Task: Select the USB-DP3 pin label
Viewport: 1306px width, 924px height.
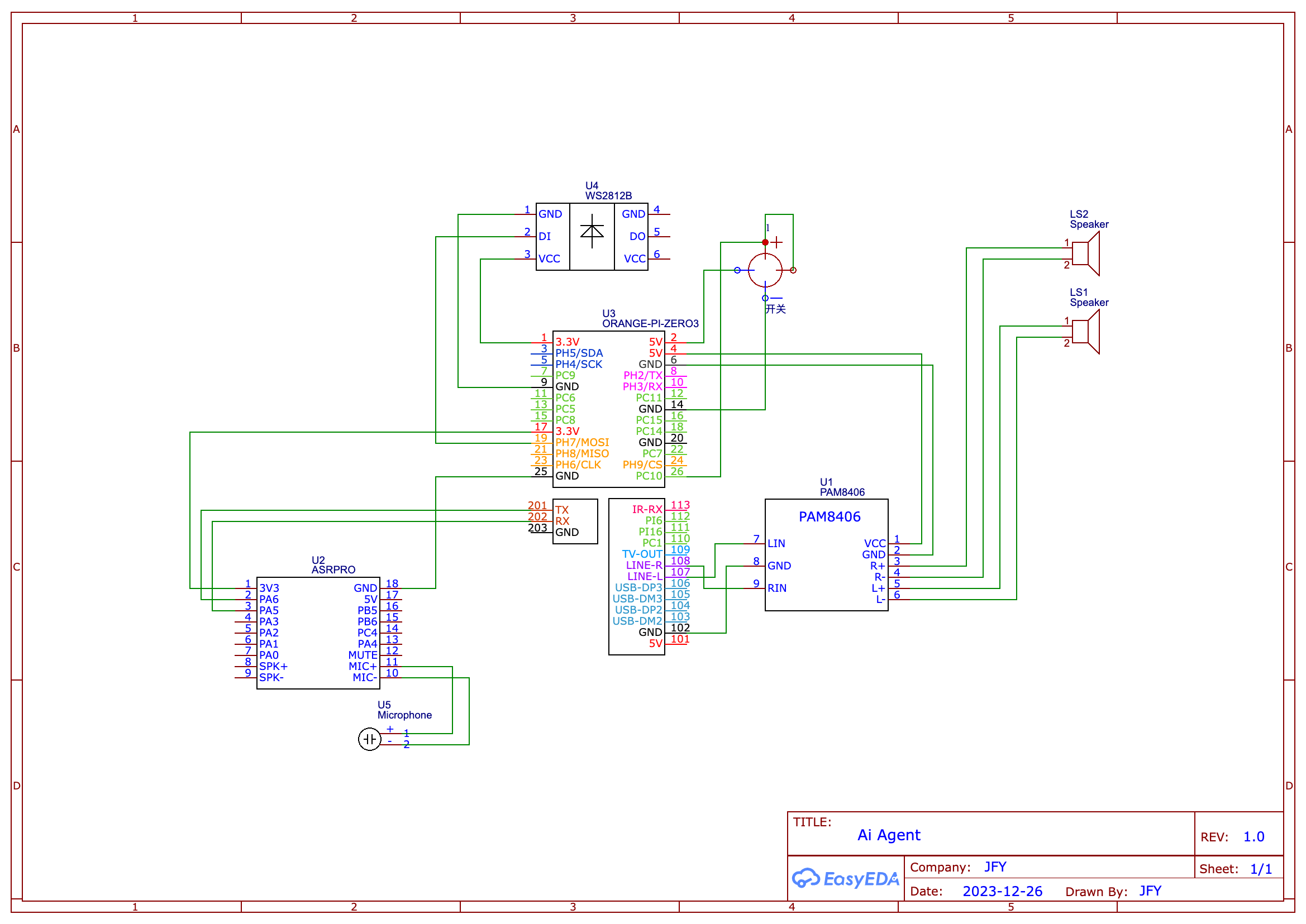Action: point(638,588)
